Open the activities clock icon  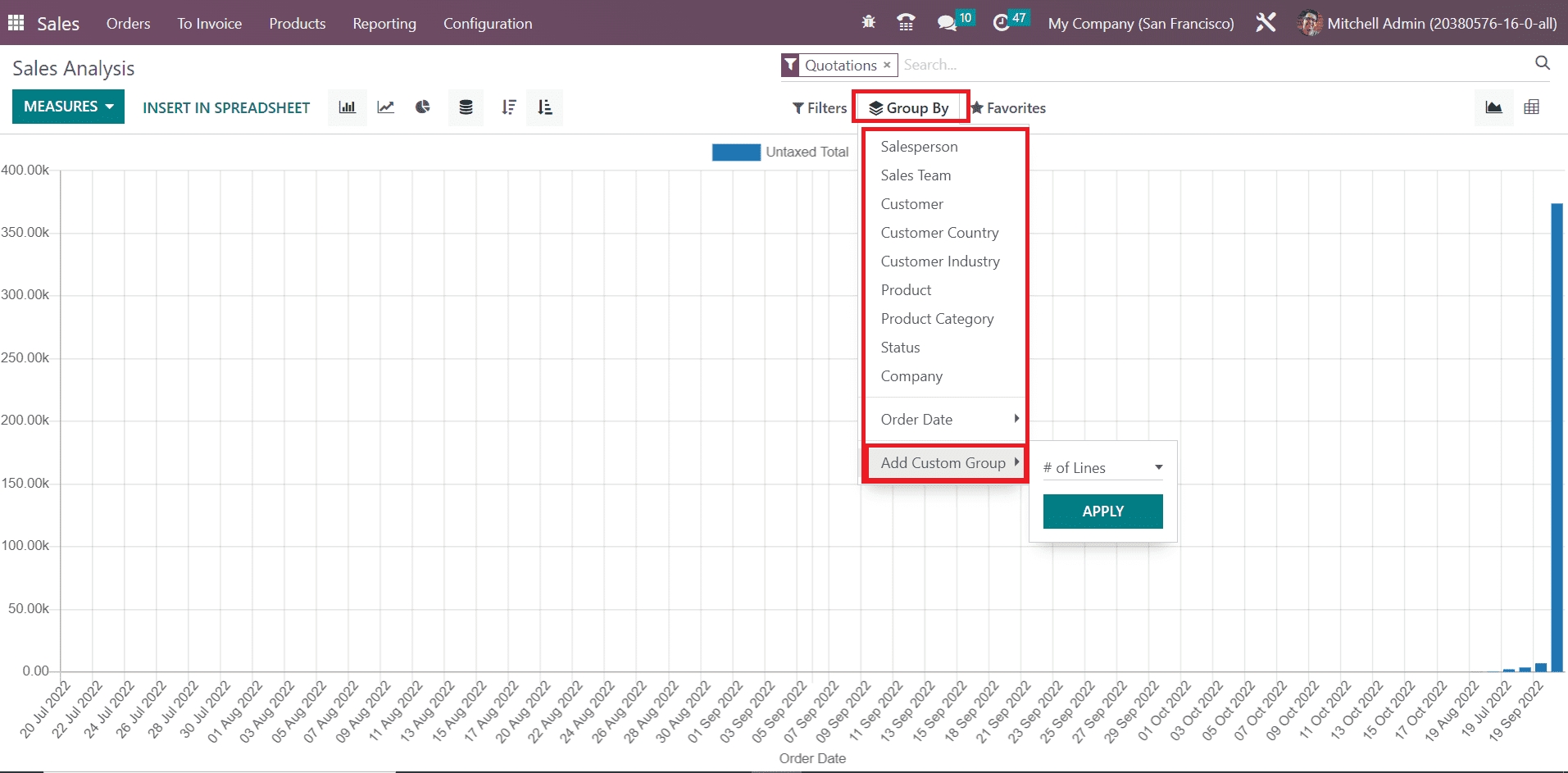coord(1001,23)
